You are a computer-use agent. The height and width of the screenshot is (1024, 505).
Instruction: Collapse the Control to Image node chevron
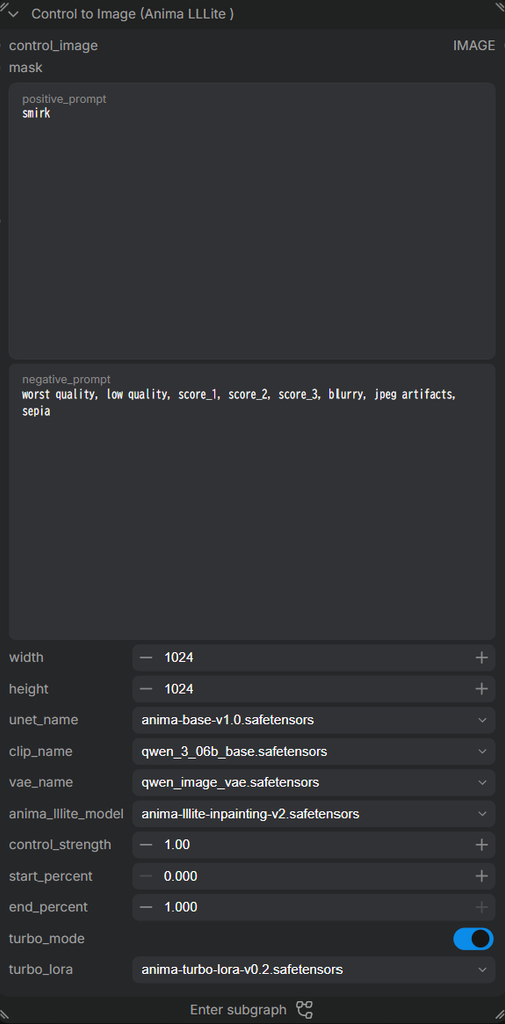tap(14, 14)
